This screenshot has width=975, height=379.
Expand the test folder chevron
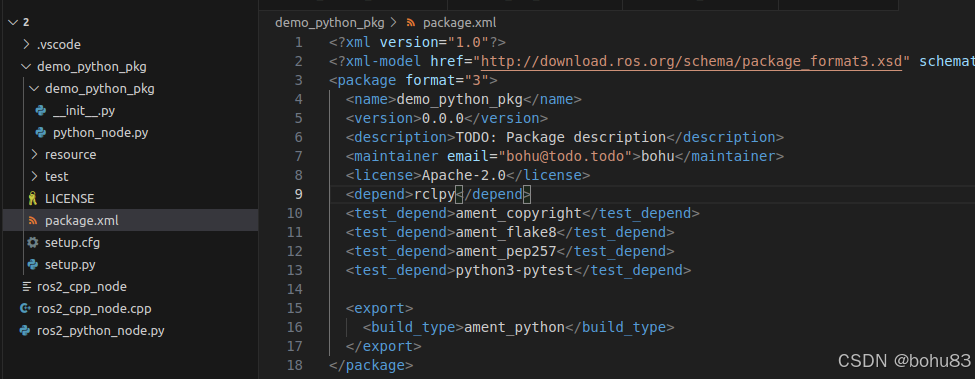pos(34,176)
